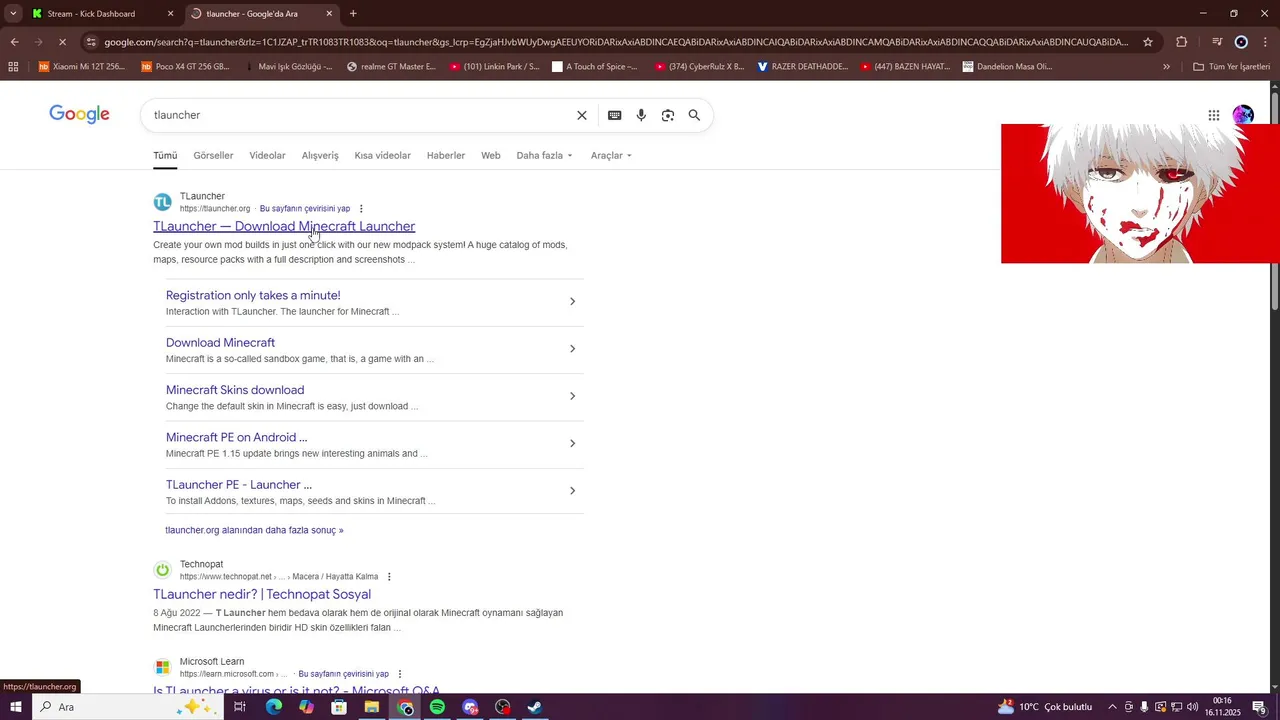Open three-dot options for TLauncher result
This screenshot has height=720, width=1280.
(x=361, y=209)
